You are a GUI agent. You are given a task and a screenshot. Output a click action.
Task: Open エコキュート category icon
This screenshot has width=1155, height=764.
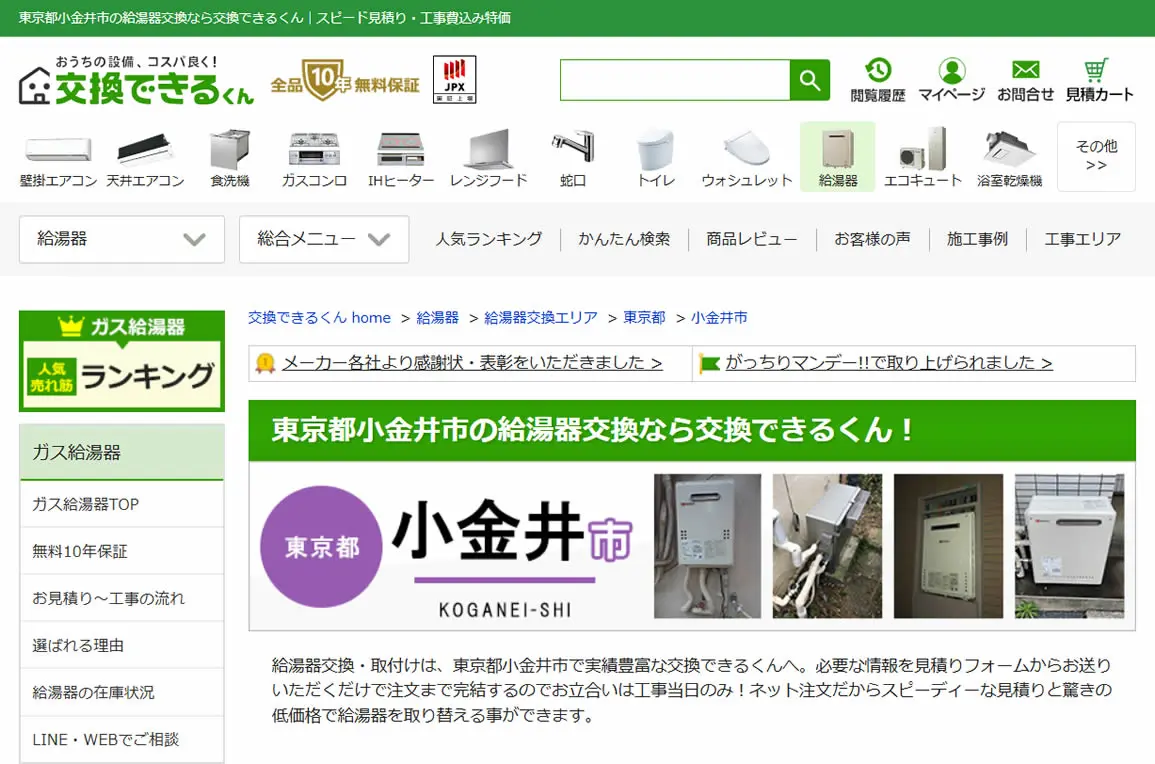(x=923, y=158)
